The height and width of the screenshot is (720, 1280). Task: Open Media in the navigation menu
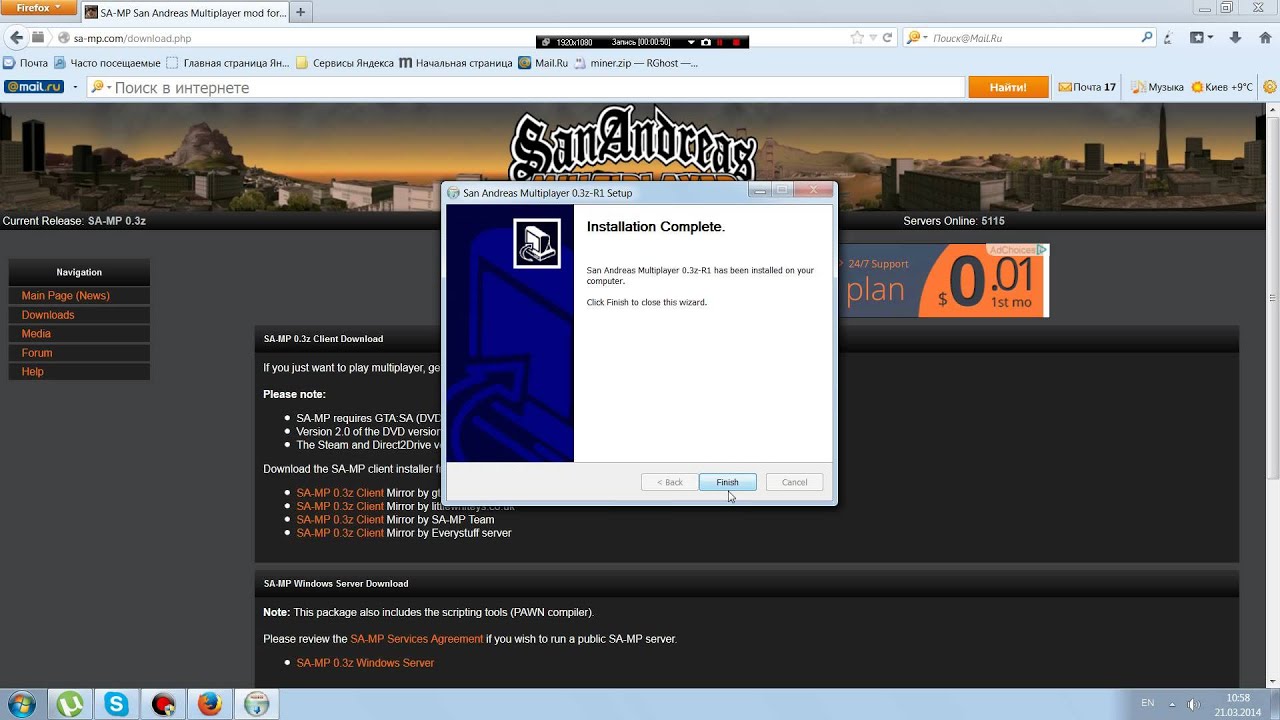(x=36, y=334)
